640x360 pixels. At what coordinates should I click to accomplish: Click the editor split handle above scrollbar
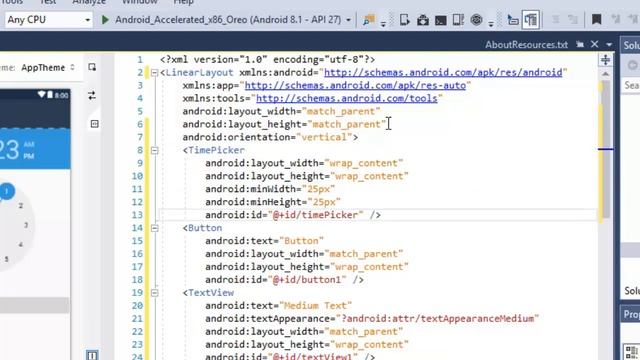605,60
